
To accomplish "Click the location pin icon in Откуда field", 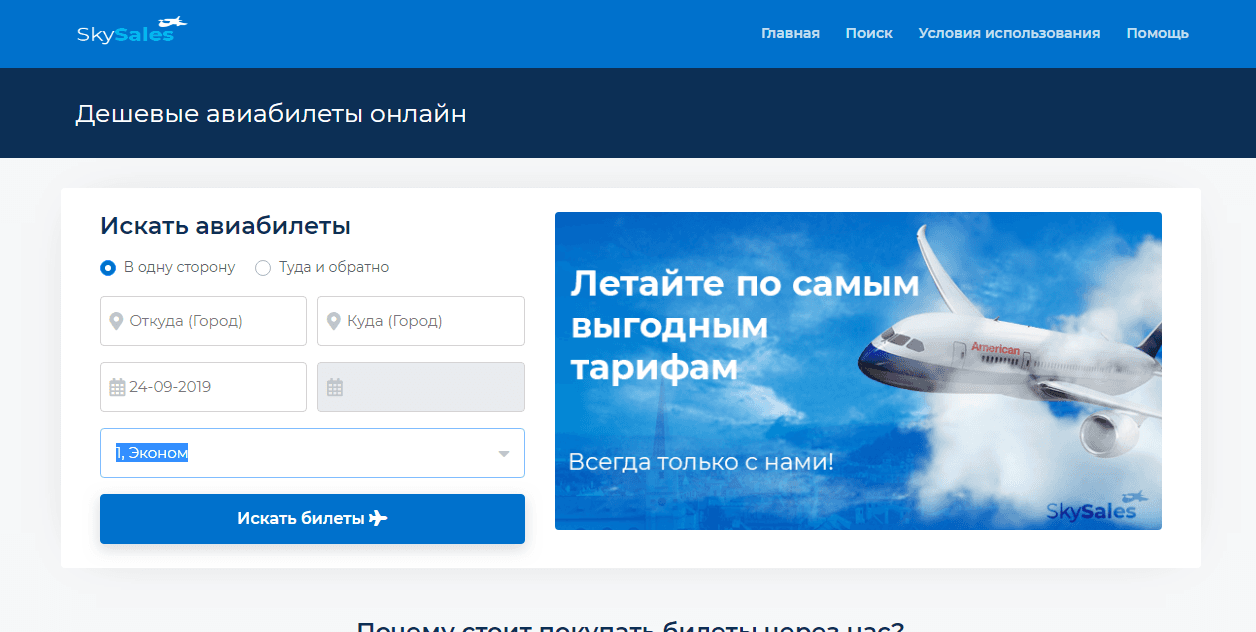I will (115, 321).
